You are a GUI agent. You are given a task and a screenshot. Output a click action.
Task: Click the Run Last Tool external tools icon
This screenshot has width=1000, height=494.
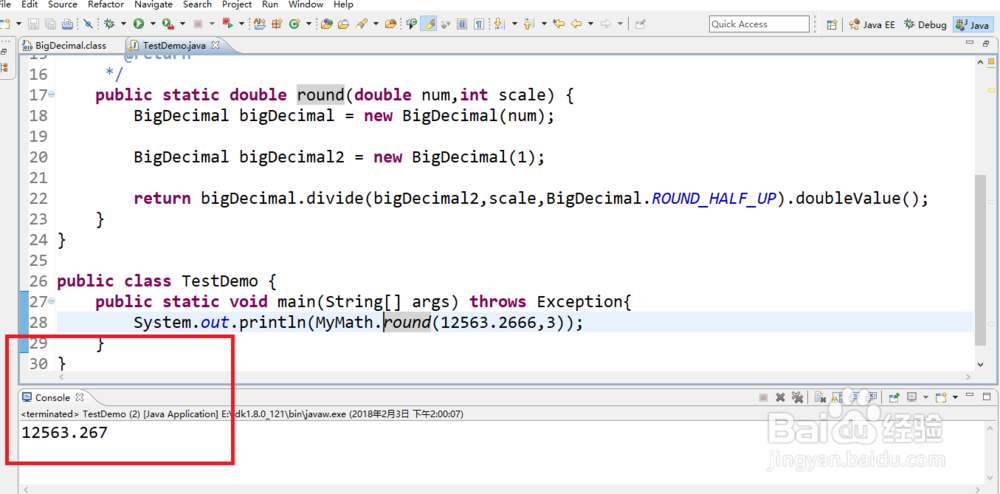(x=168, y=24)
